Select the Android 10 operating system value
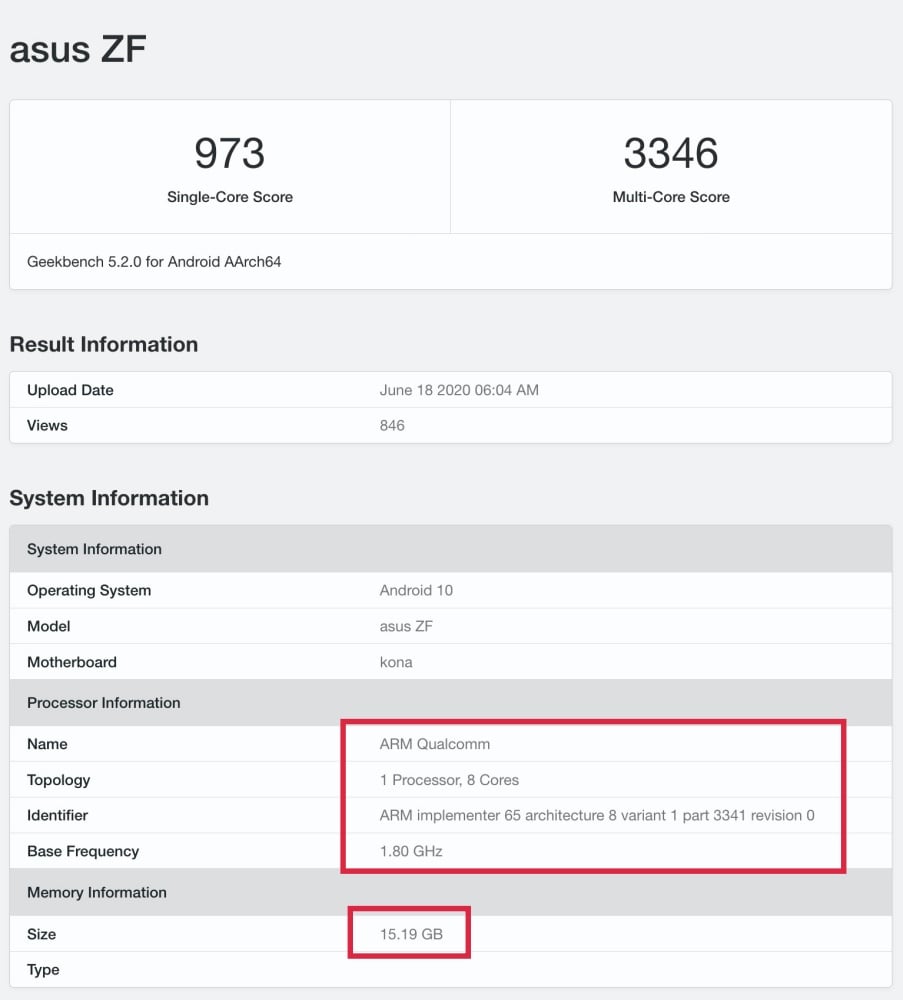This screenshot has height=1000, width=903. click(x=416, y=590)
